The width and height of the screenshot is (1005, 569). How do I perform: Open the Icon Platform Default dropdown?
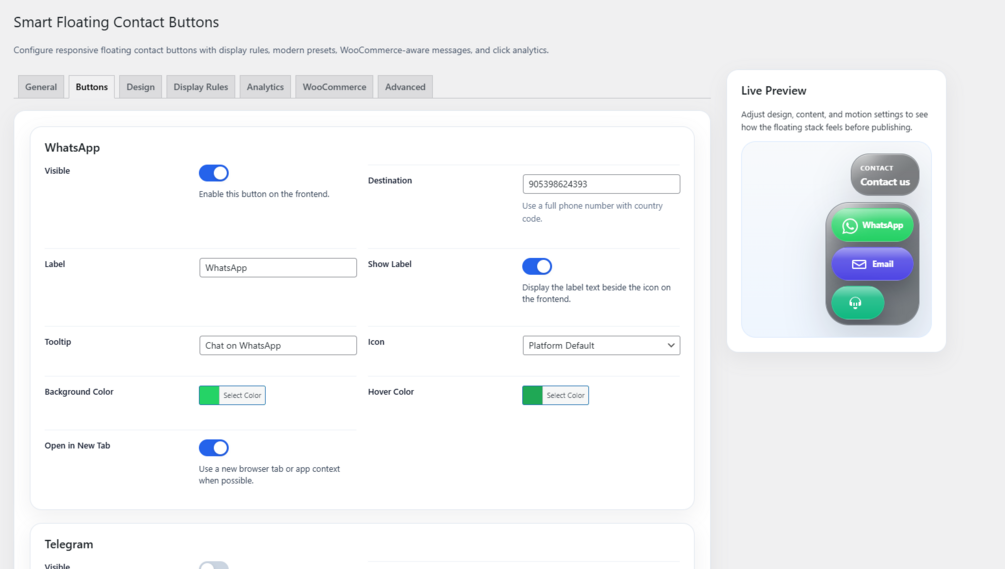click(601, 345)
